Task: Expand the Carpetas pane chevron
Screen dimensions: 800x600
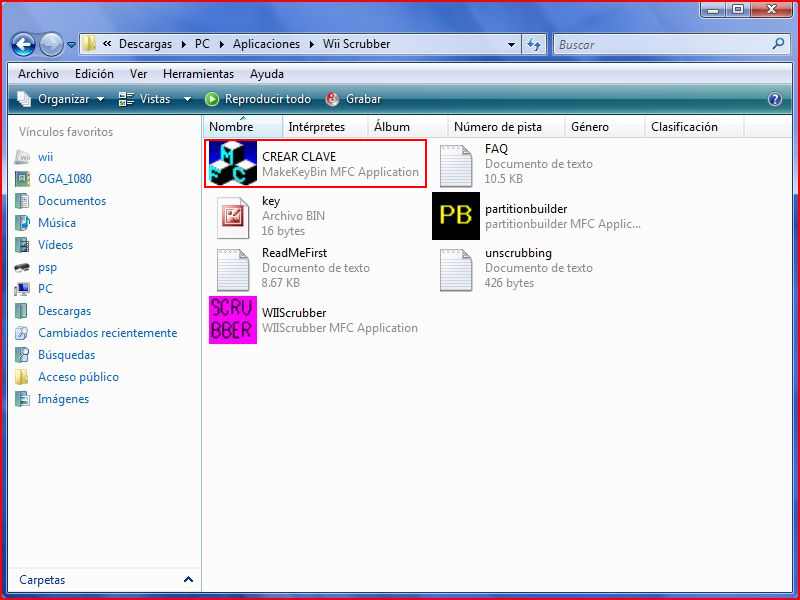Action: pyautogui.click(x=188, y=579)
